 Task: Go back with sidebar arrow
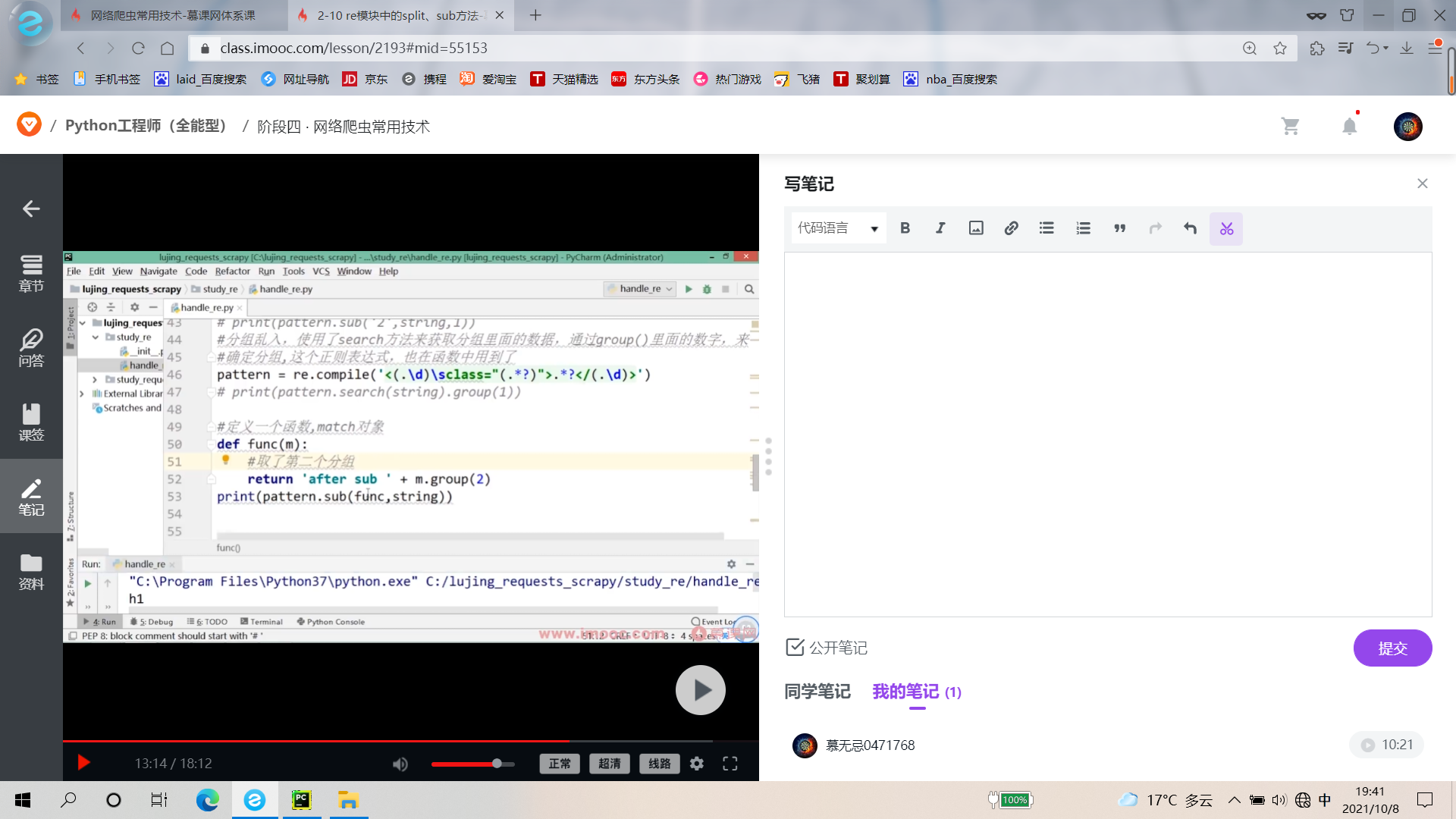(x=31, y=209)
